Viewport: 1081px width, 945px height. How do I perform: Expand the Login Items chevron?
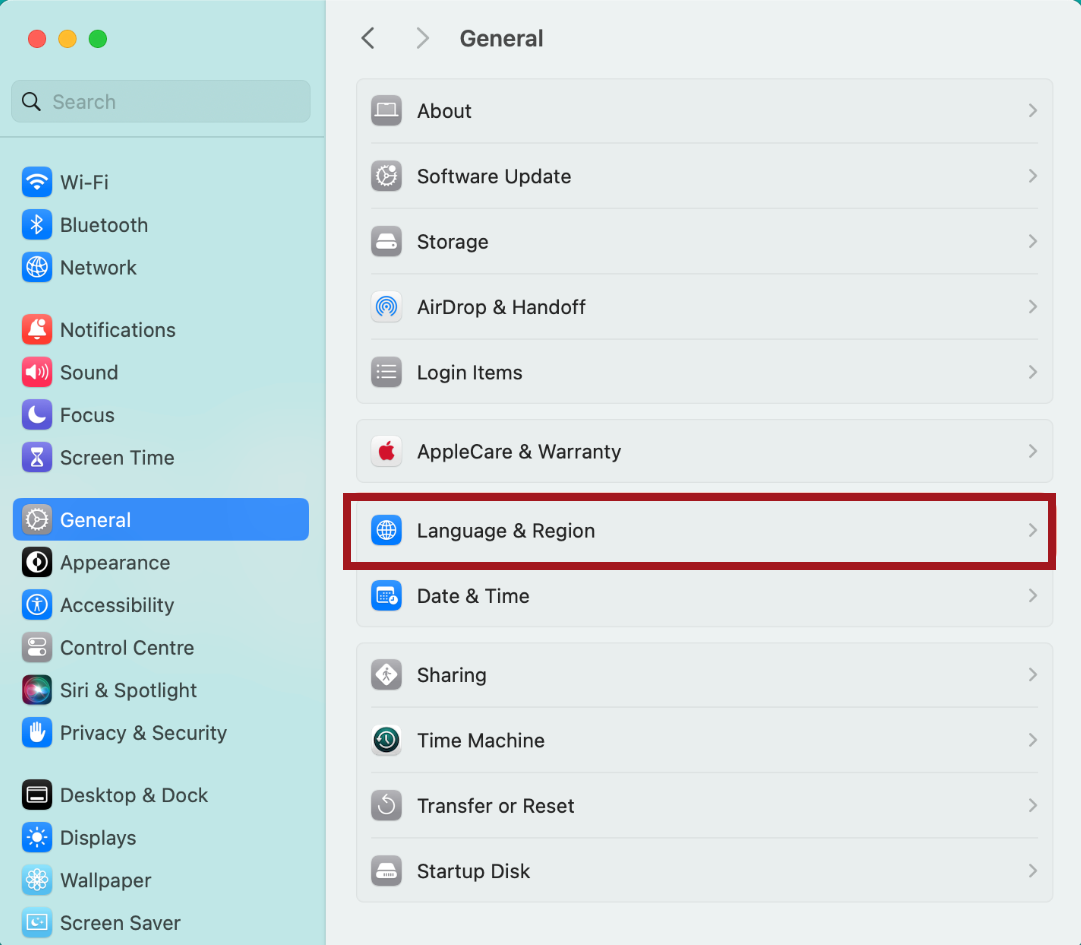click(1032, 372)
